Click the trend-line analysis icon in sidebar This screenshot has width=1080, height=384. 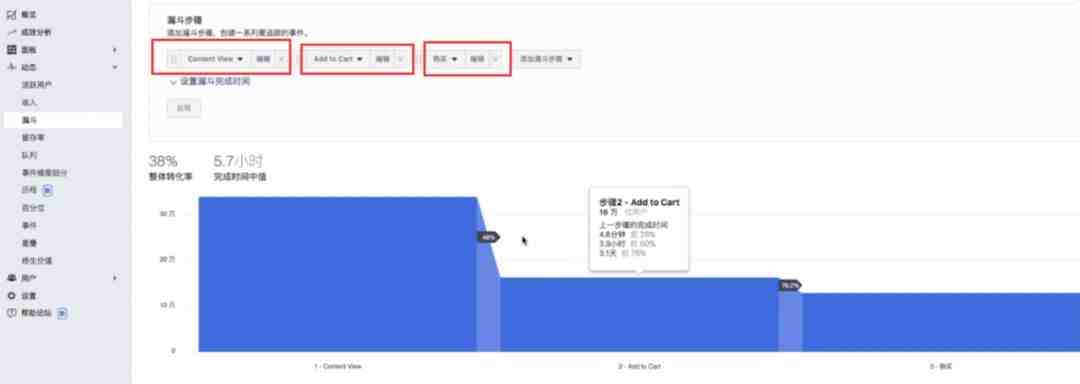(x=12, y=32)
